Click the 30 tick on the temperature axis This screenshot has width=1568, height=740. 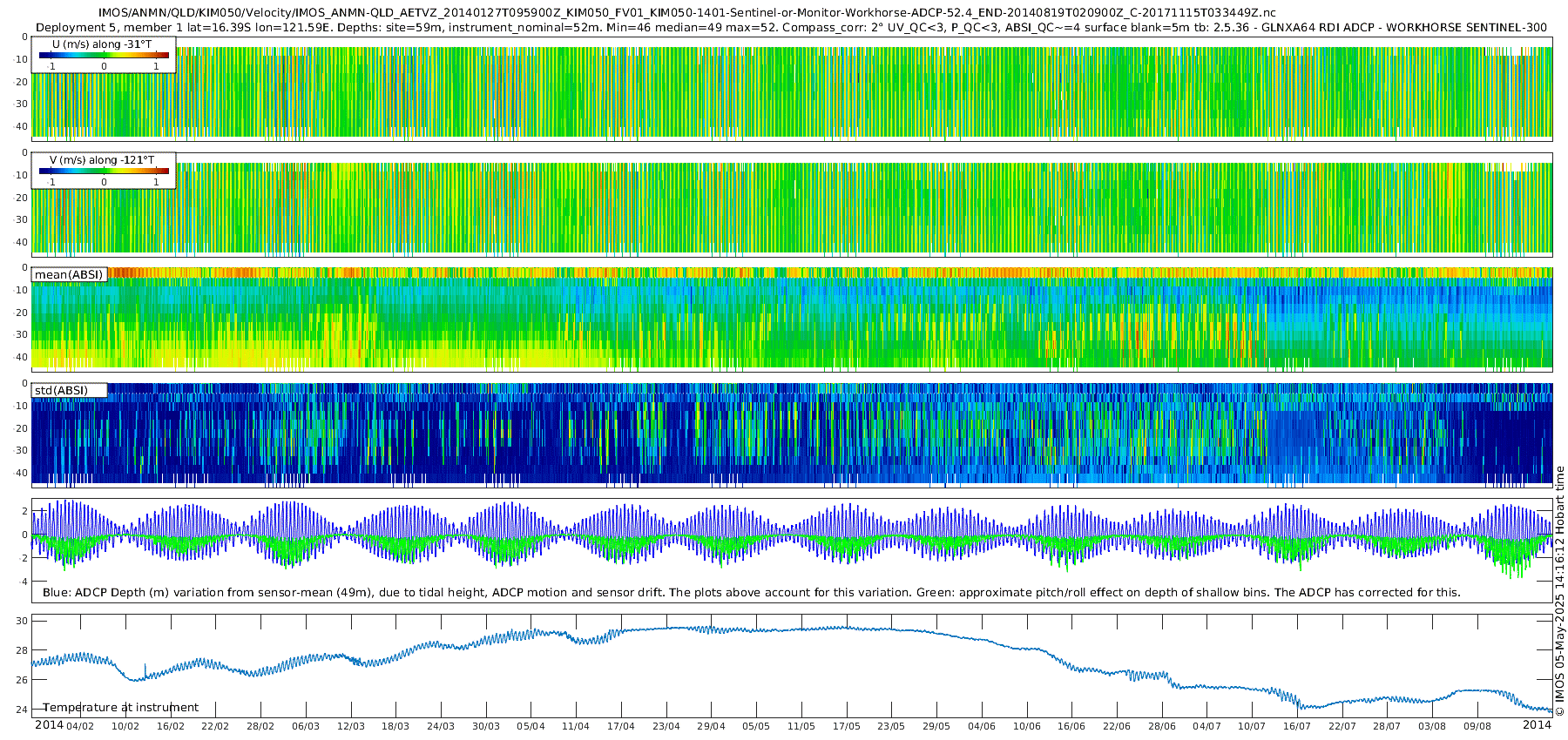[22, 621]
